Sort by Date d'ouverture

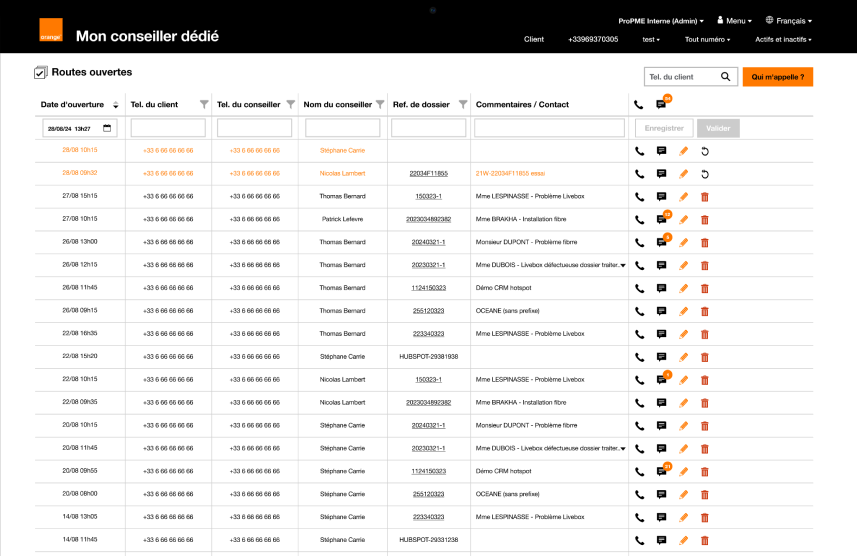pyautogui.click(x=115, y=104)
